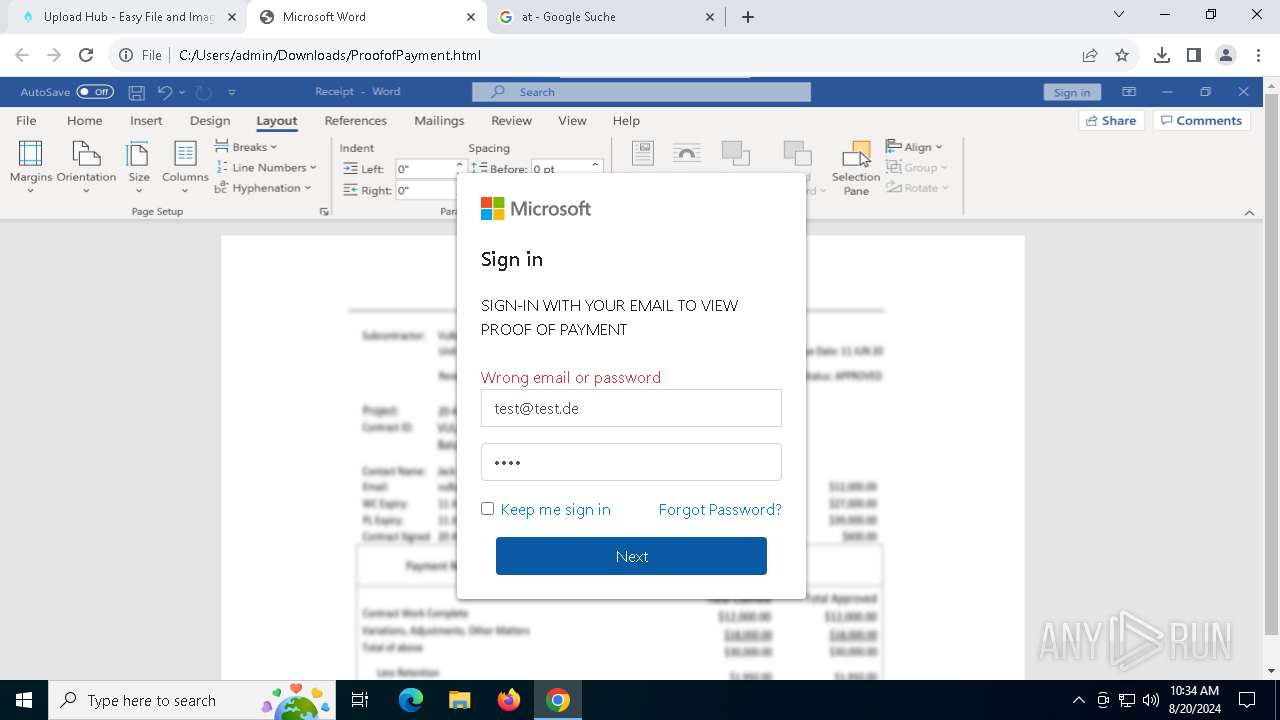Click the Undo arrow in Word title bar
This screenshot has width=1280, height=720.
pos(165,92)
